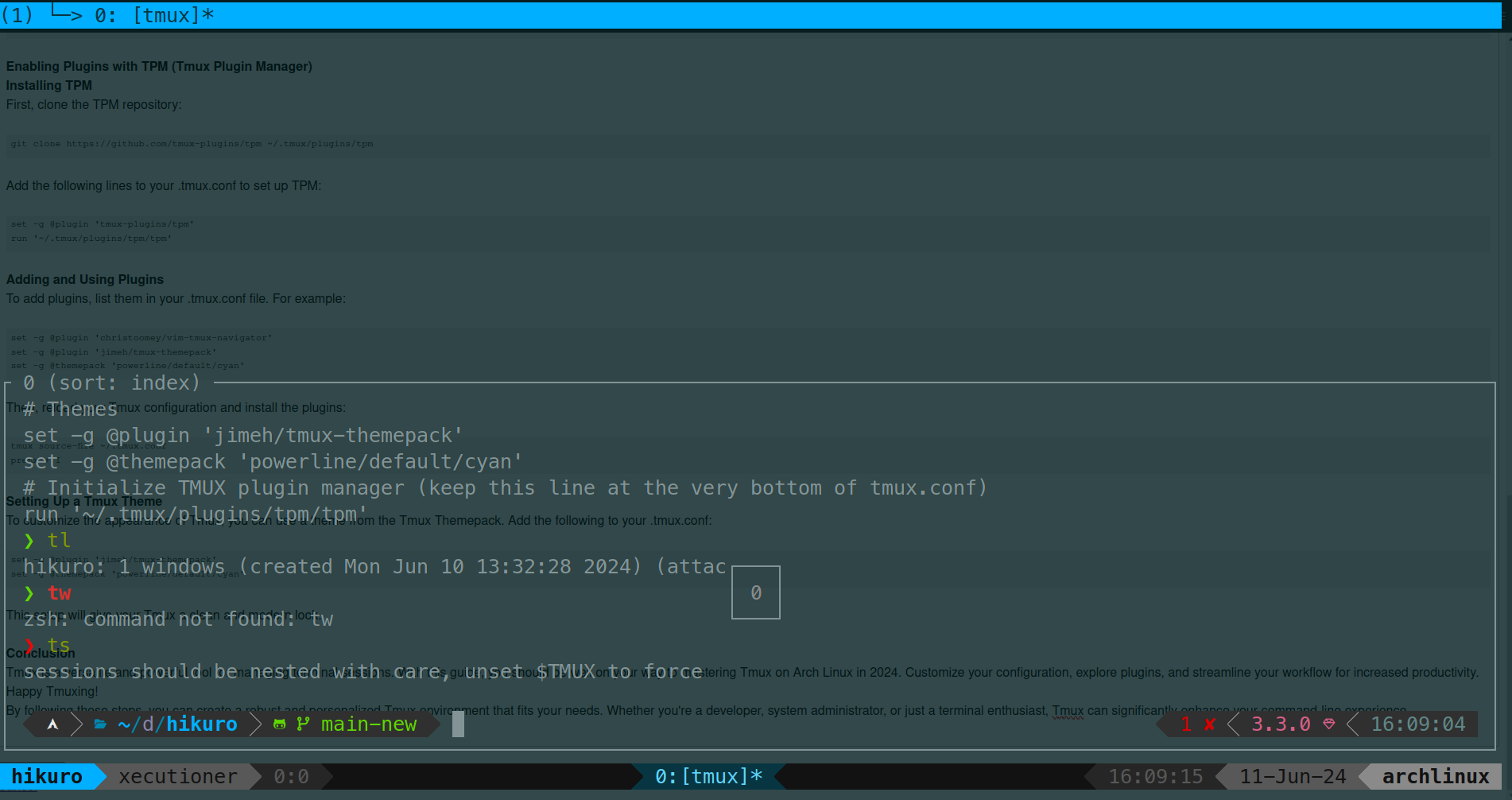Click the ~/d/hikuro directory path
The width and height of the screenshot is (1512, 800).
177,724
